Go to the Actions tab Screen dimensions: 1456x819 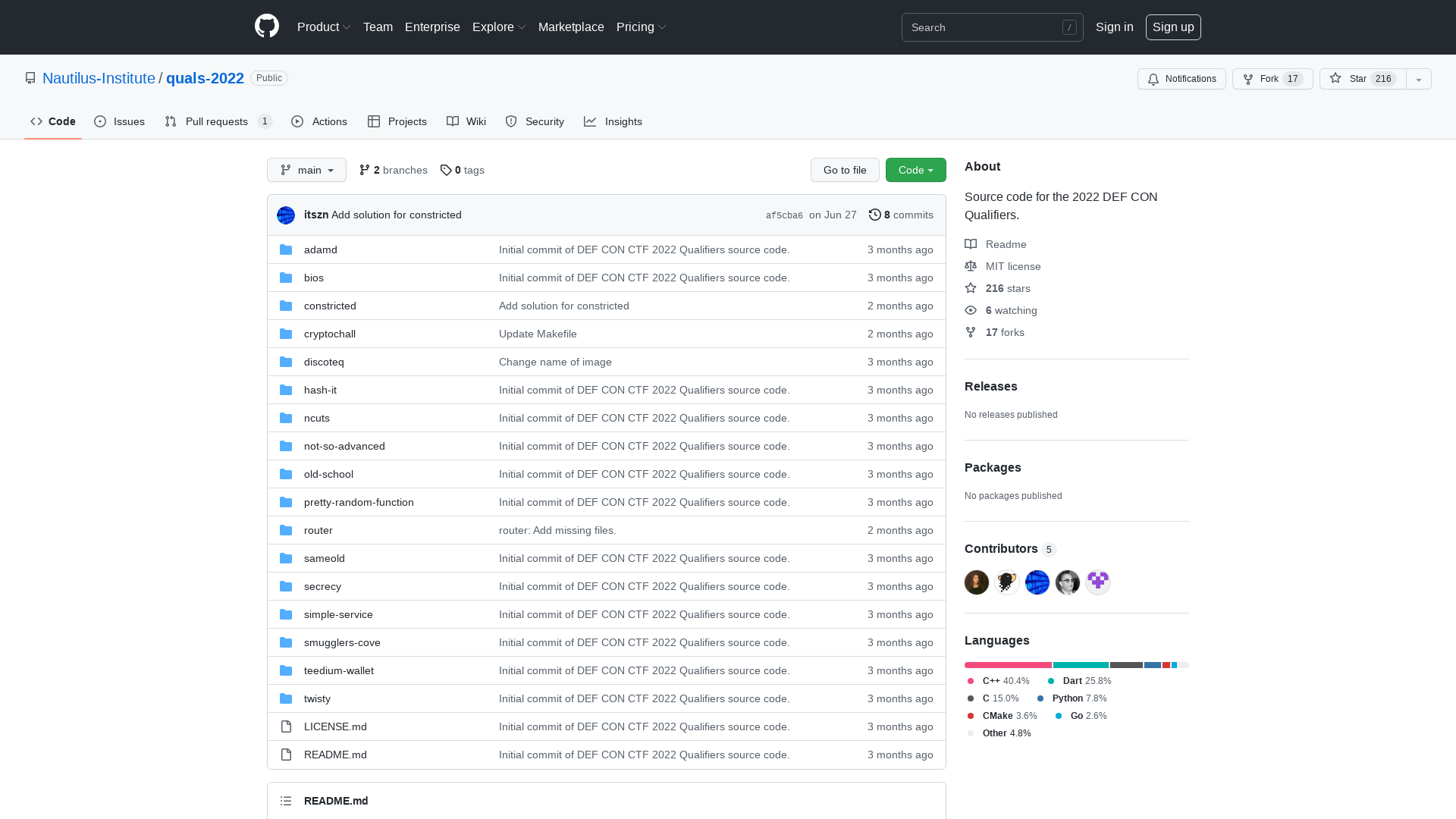click(319, 121)
